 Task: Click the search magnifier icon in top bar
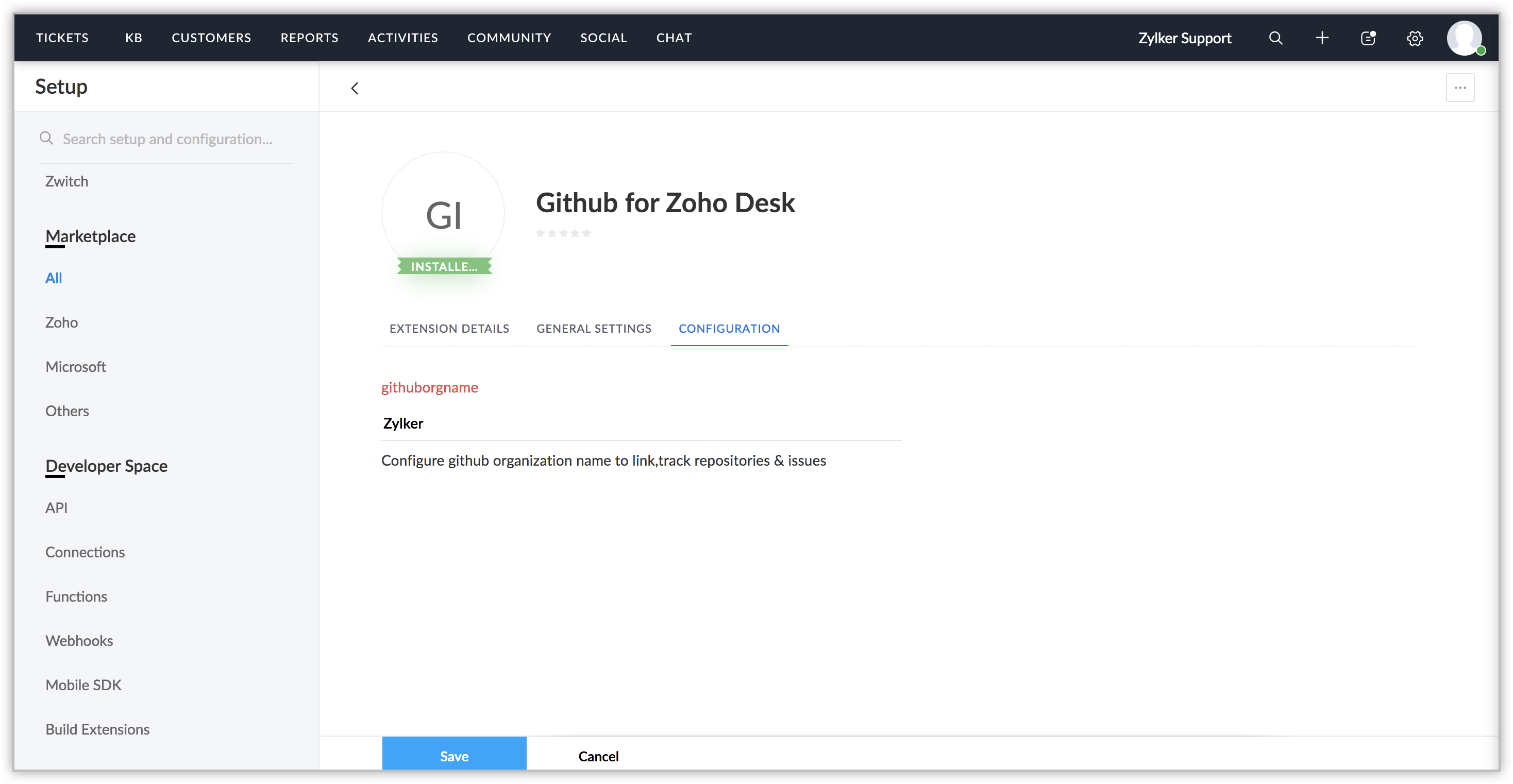1275,38
